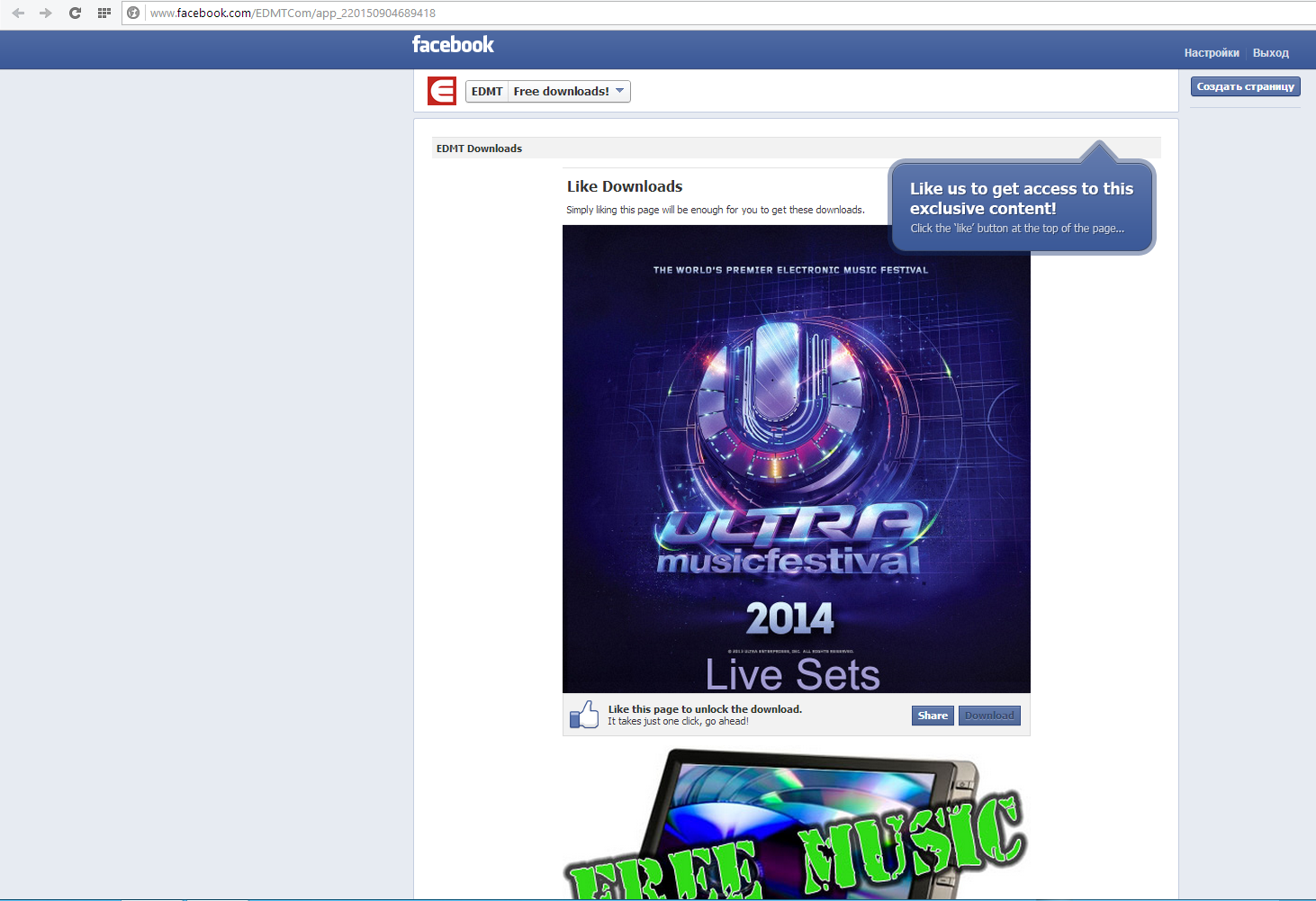Click the browser forward arrow
The width and height of the screenshot is (1316, 901).
point(46,13)
